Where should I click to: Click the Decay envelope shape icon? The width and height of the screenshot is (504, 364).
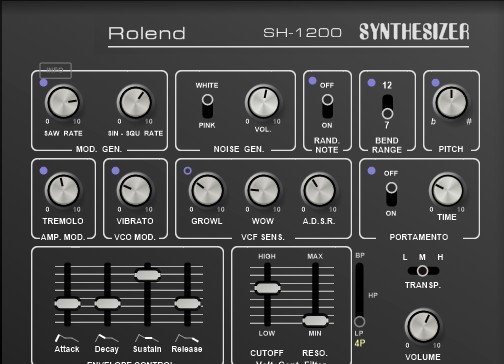(x=107, y=338)
